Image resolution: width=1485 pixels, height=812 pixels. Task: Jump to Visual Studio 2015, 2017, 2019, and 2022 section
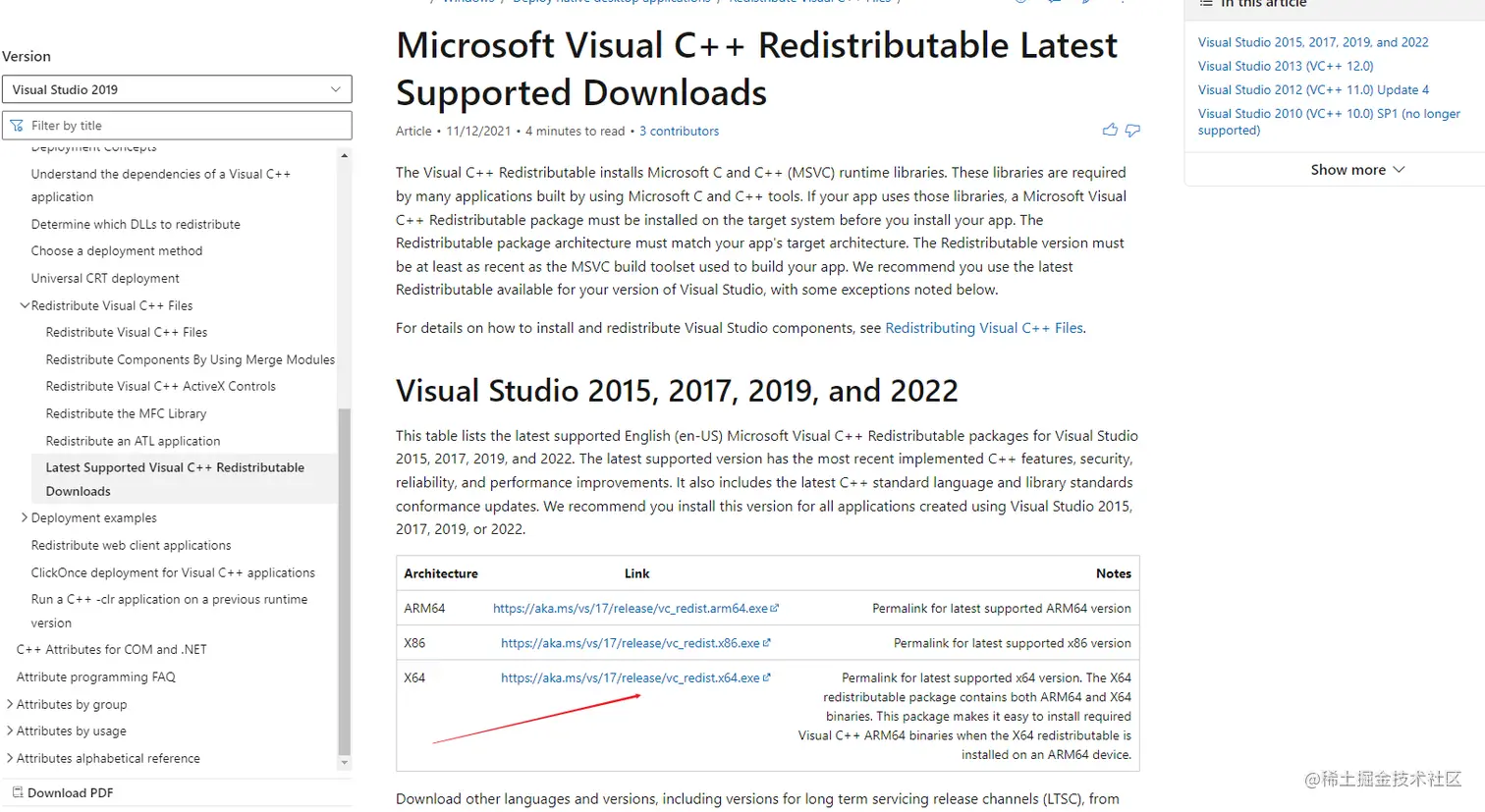click(x=1313, y=42)
